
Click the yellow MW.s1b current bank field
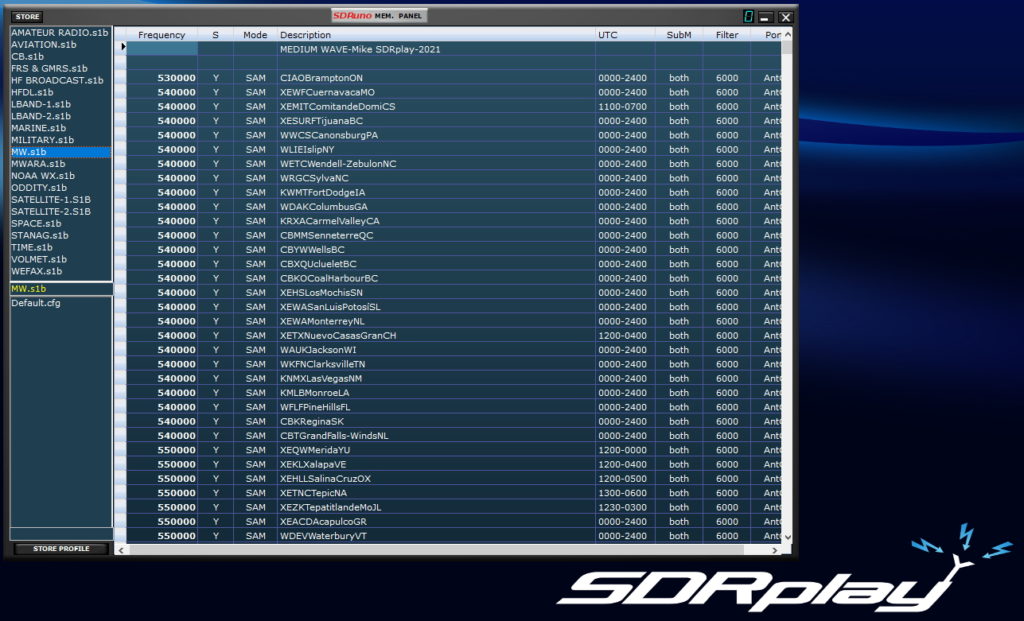tap(60, 289)
